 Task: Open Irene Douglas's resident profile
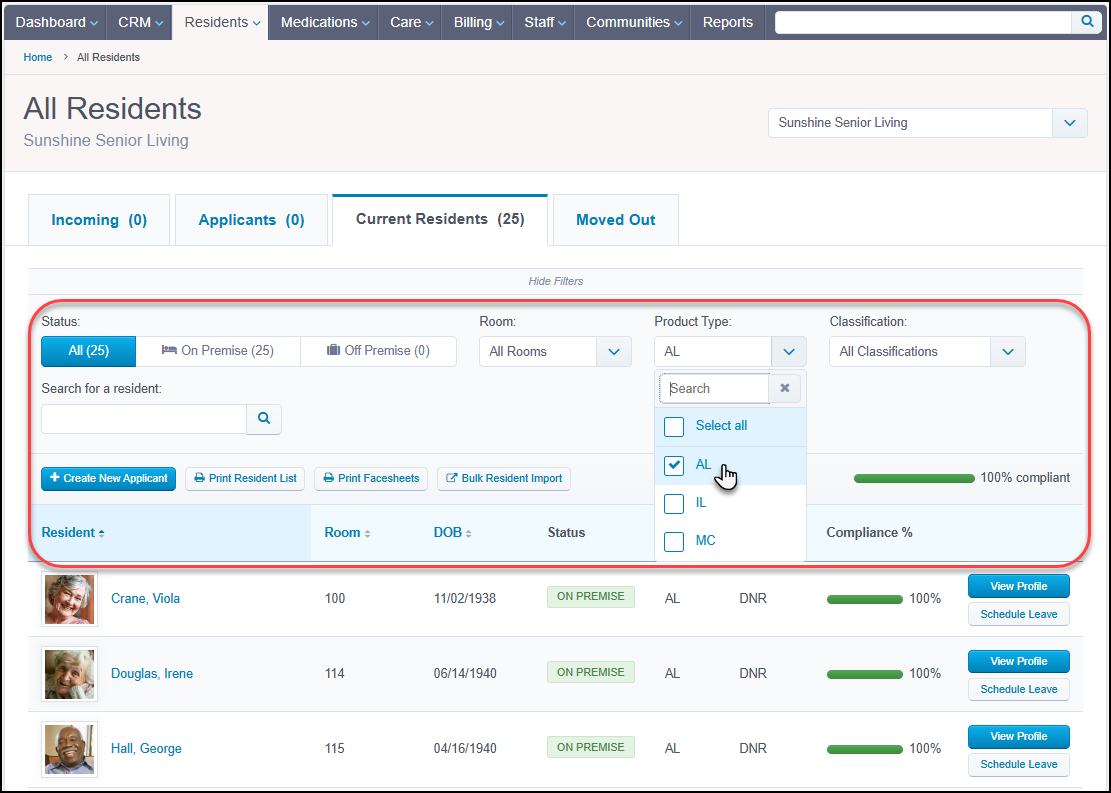[151, 673]
